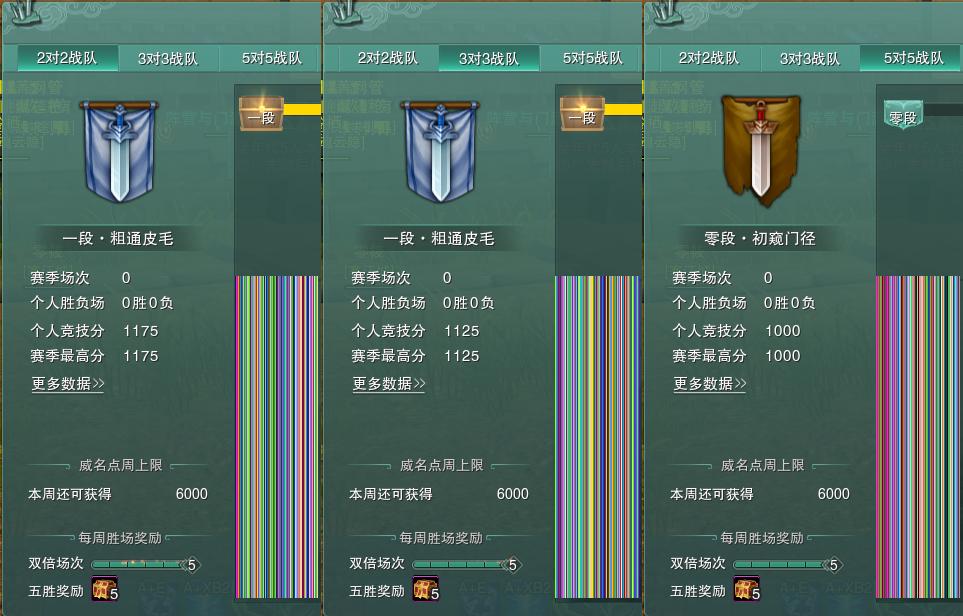963x616 pixels.
Task: Select the 3对3战队 tab in middle panel
Action: click(x=489, y=58)
